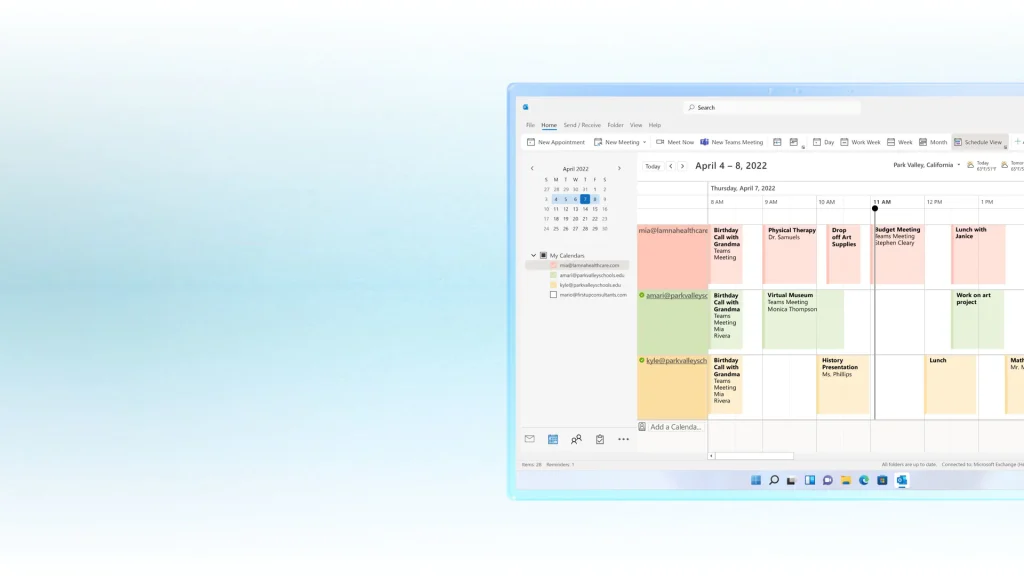Screen dimensions: 1024x576
Task: Open the Send / Receive tab
Action: 582,125
